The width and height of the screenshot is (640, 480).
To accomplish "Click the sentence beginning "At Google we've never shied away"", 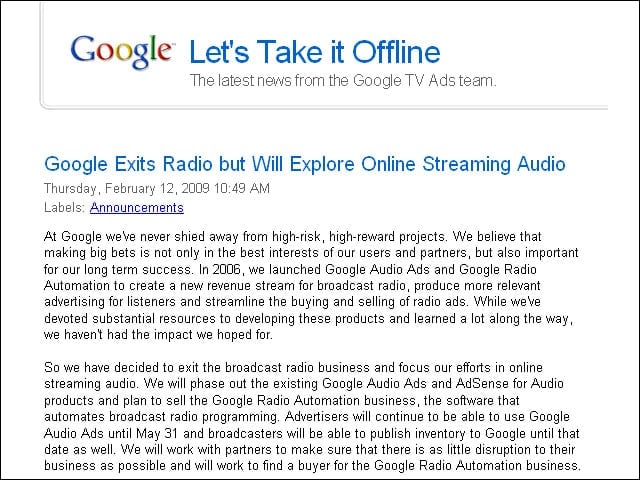I will click(x=244, y=237).
